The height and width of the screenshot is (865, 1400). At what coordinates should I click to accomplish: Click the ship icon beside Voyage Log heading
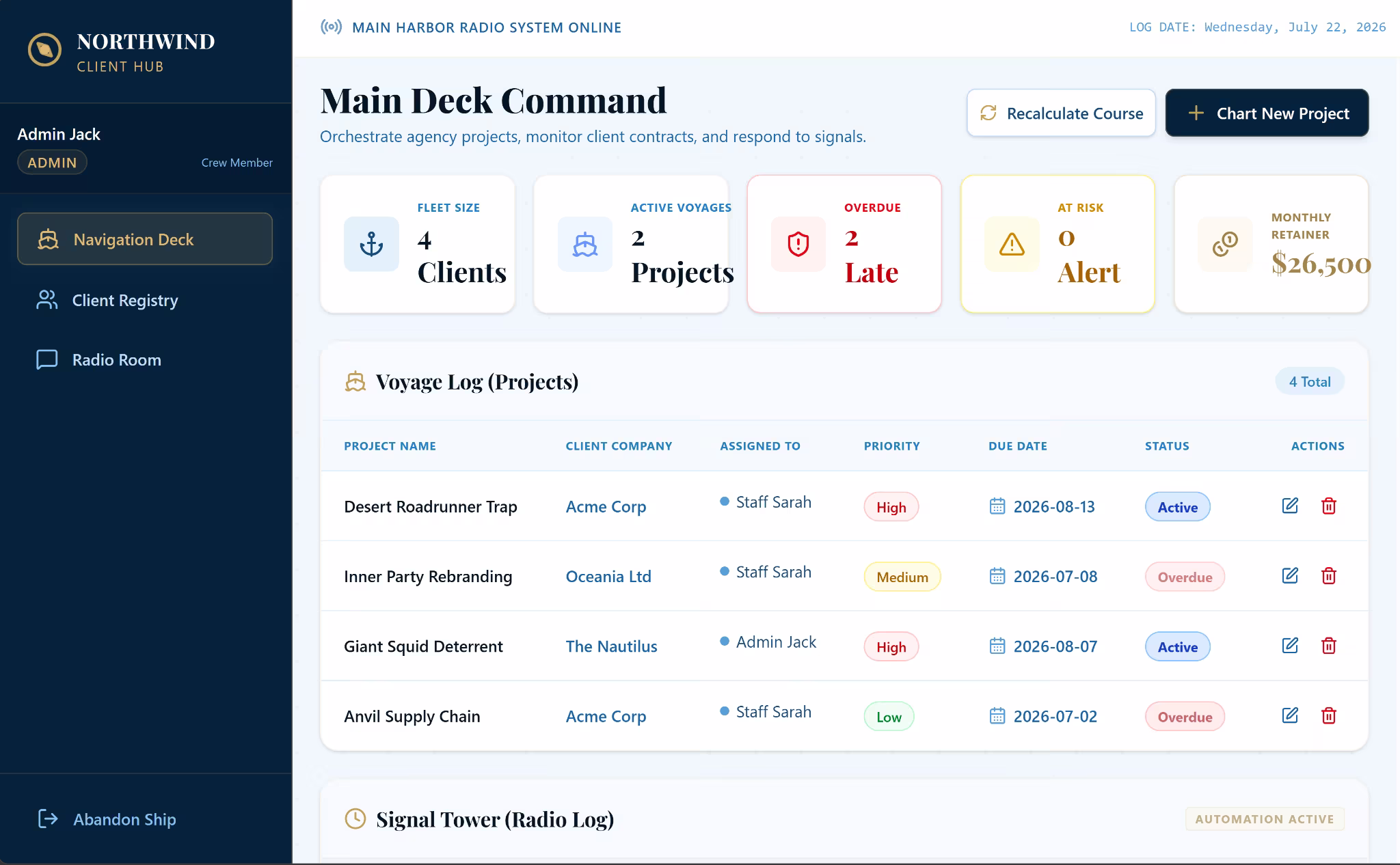click(x=355, y=381)
